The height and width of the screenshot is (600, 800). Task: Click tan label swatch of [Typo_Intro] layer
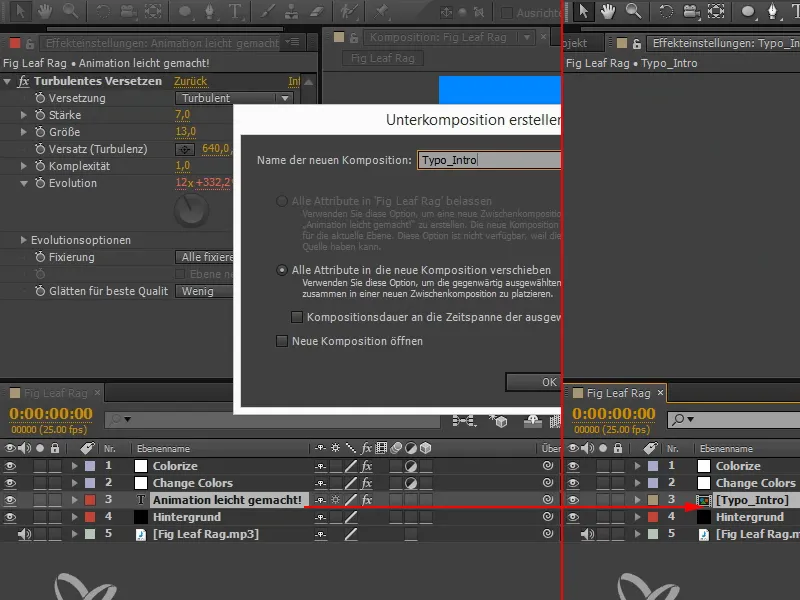[x=653, y=499]
